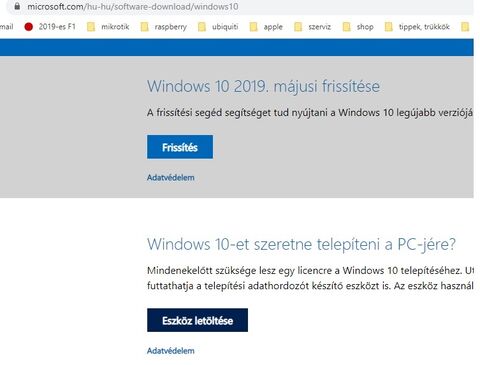Open the ubiquiti bookmark folder icon

point(202,27)
